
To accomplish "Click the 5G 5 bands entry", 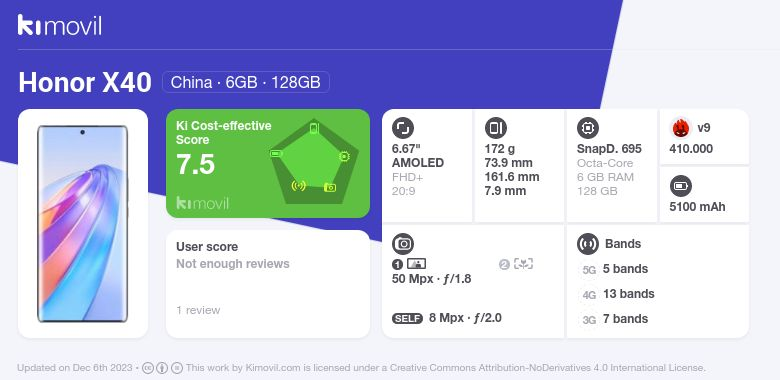I will pos(615,269).
